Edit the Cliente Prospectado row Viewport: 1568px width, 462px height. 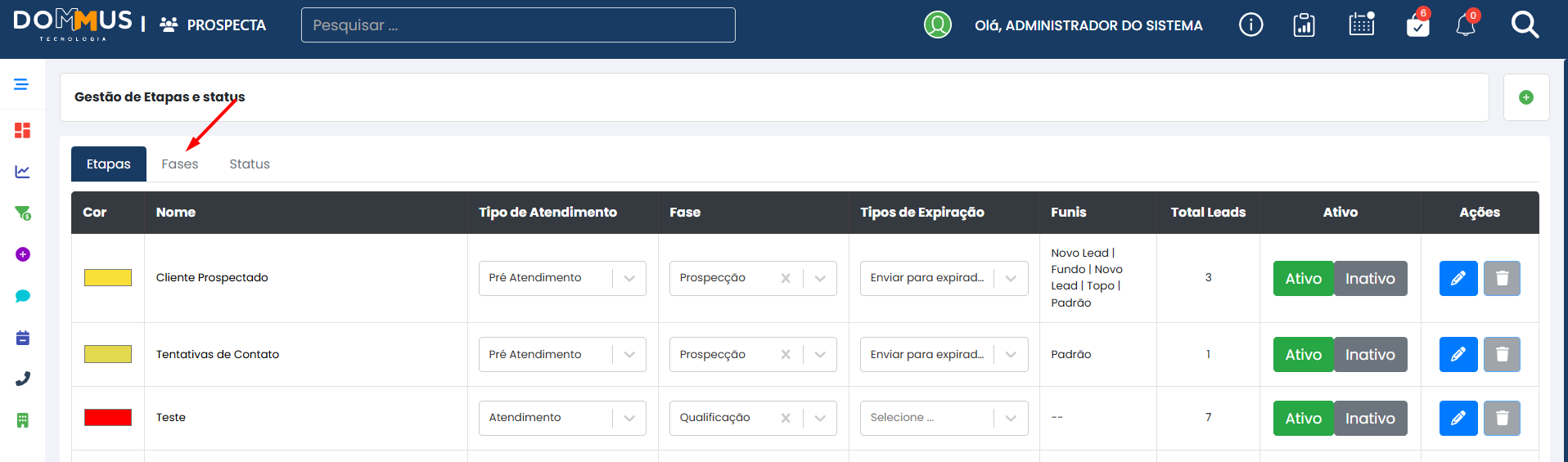click(1458, 278)
